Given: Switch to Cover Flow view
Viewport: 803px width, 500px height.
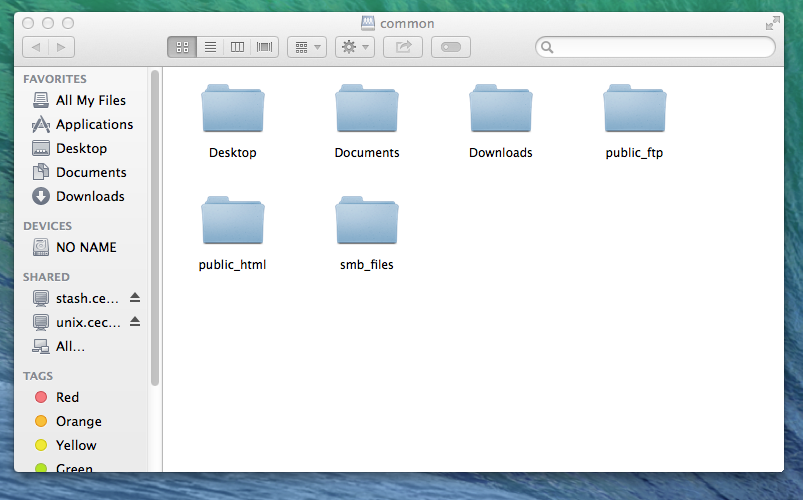Looking at the screenshot, I should coord(265,47).
